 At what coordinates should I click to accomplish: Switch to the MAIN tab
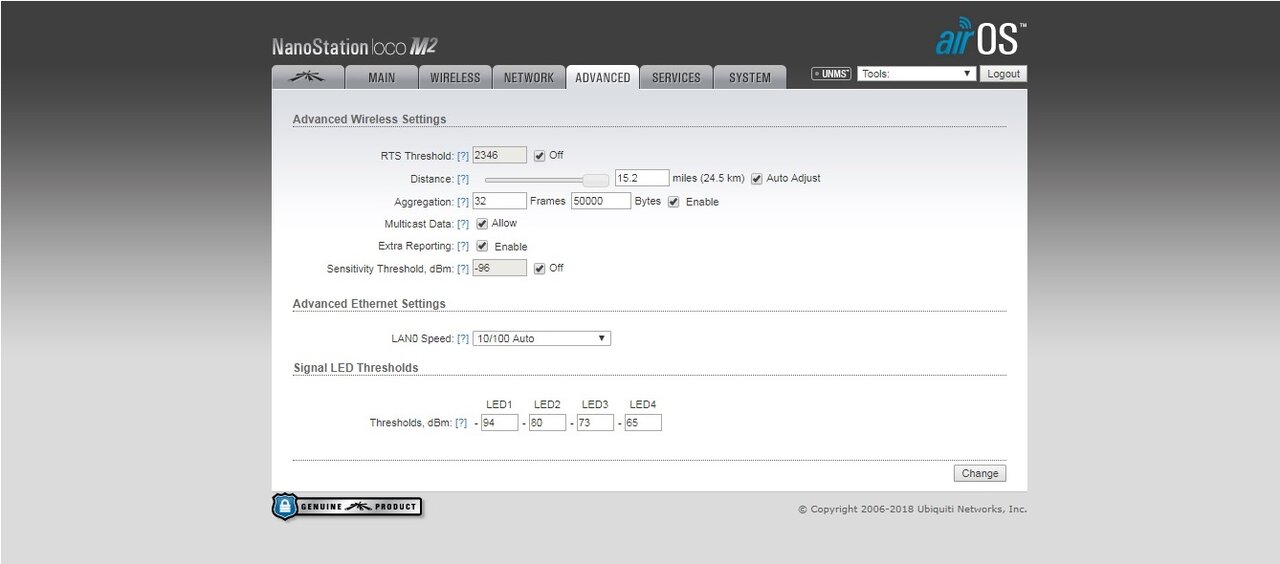pyautogui.click(x=381, y=77)
